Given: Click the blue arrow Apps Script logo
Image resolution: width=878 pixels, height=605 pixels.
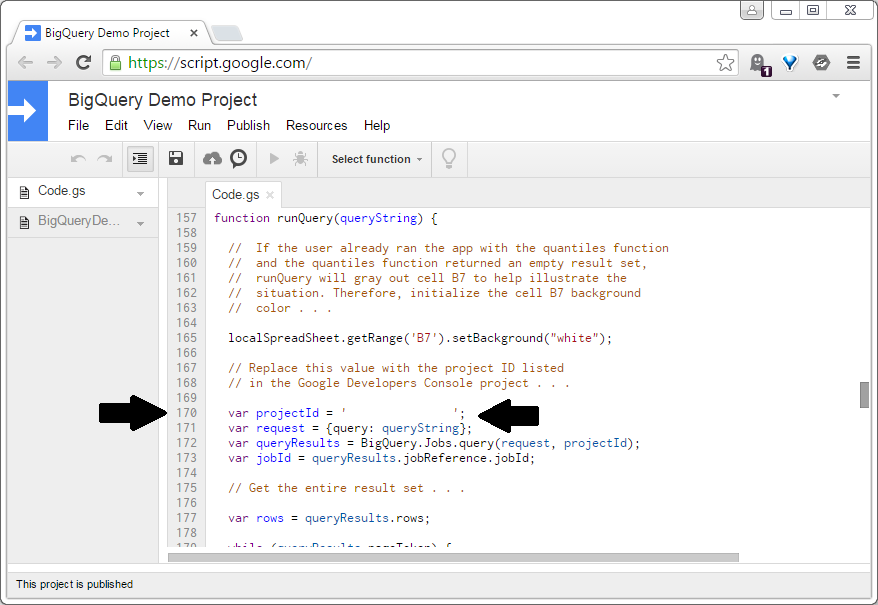Looking at the screenshot, I should coord(28,111).
